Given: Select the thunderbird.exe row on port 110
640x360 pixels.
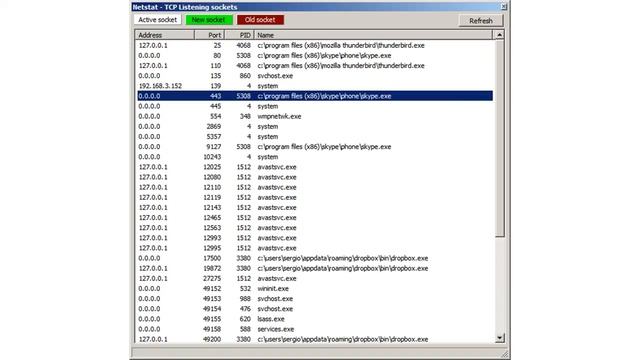Looking at the screenshot, I should point(315,66).
